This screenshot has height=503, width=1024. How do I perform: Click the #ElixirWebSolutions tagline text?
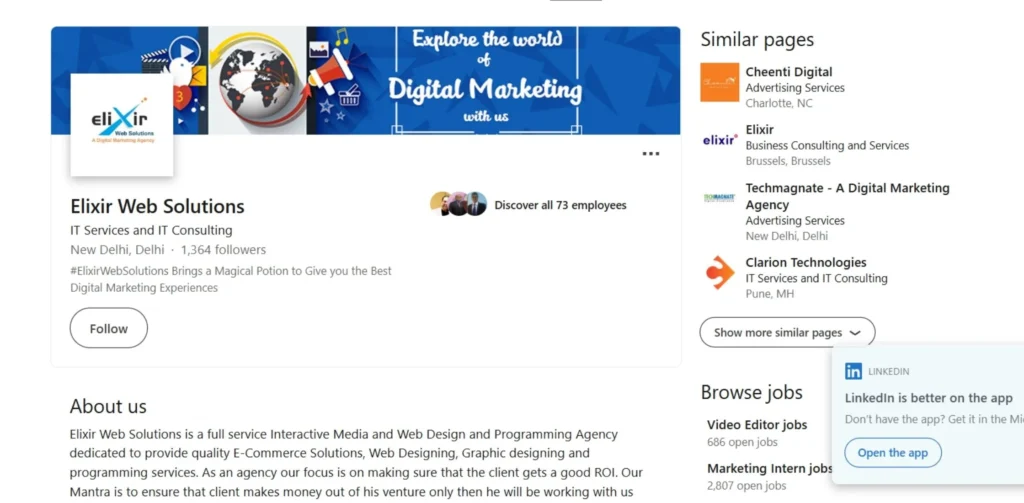pos(231,279)
